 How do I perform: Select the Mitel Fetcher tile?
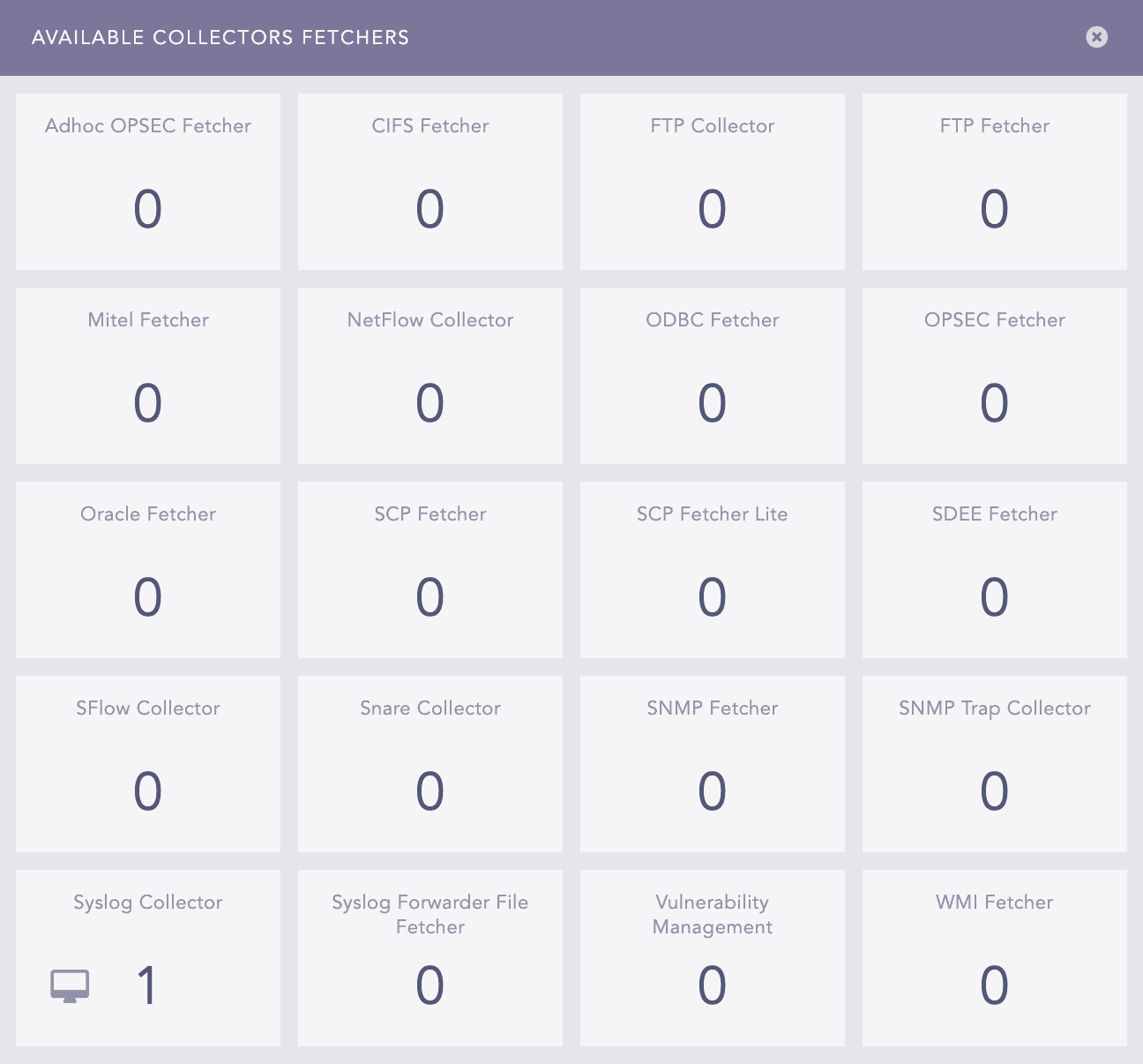point(148,376)
